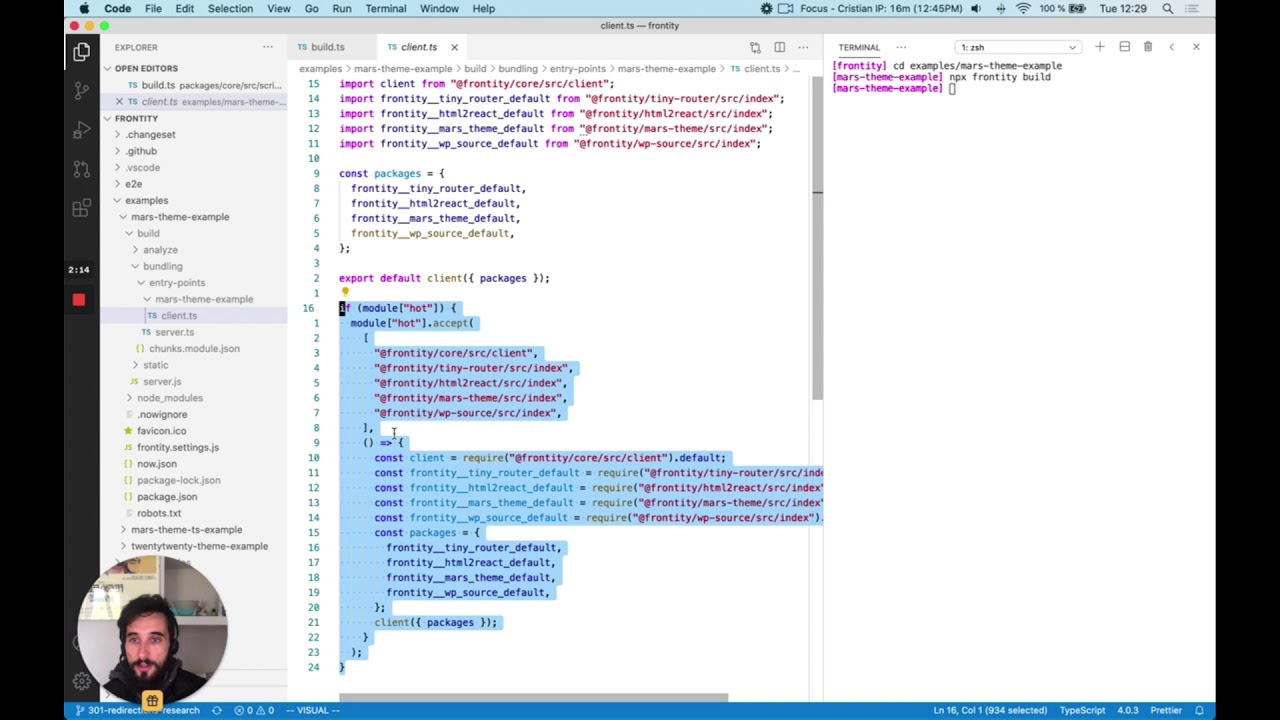Image resolution: width=1280 pixels, height=720 pixels.
Task: Split the terminal pane
Action: (x=1124, y=47)
